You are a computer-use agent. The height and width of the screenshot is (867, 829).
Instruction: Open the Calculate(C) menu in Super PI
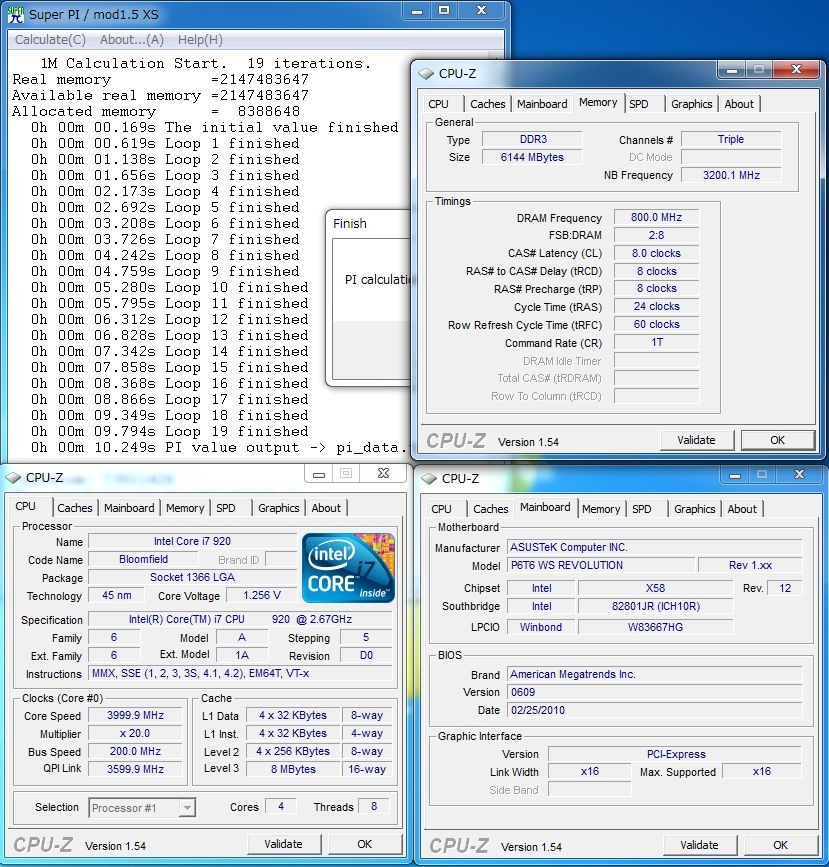(50, 40)
